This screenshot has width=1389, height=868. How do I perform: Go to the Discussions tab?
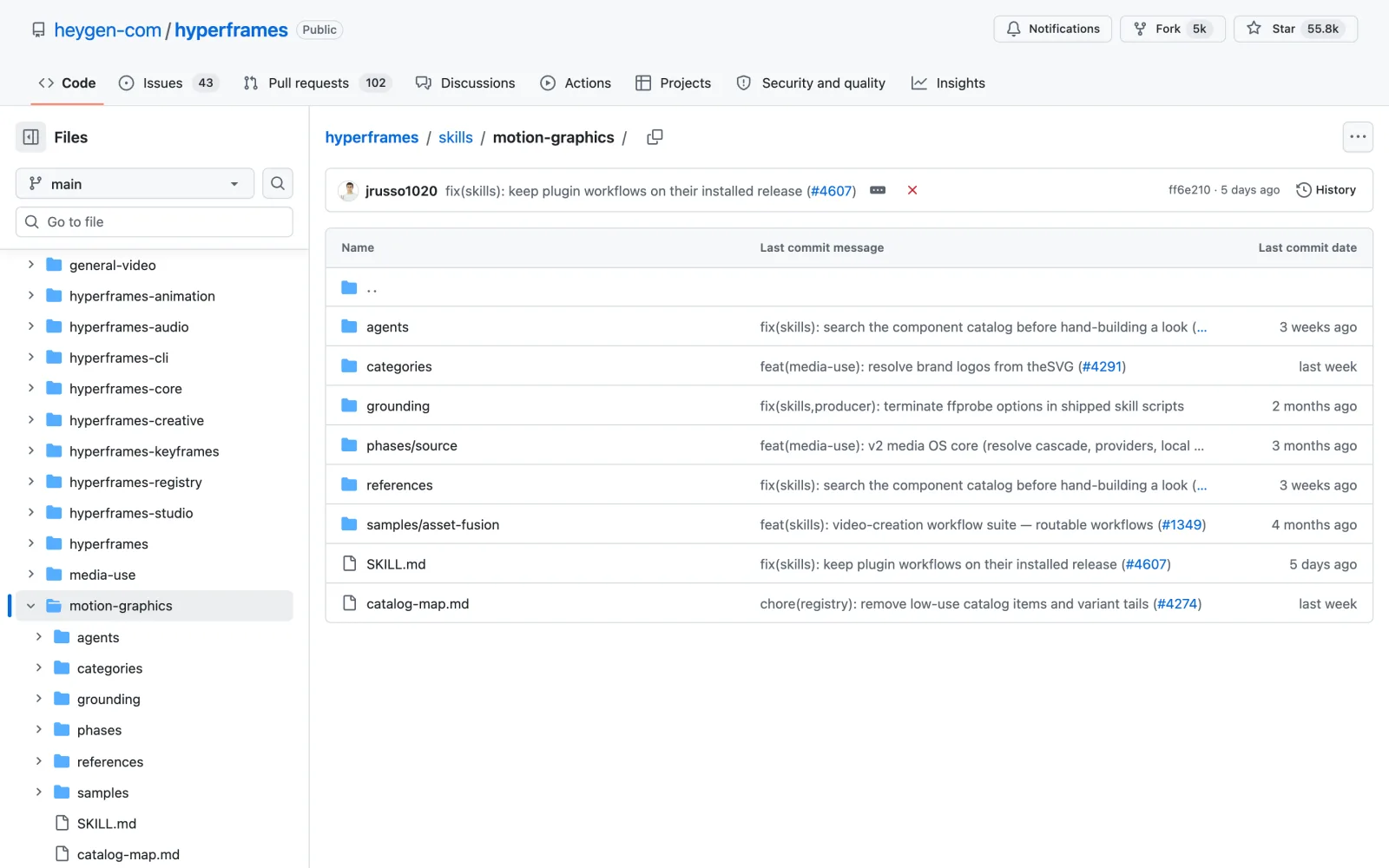pyautogui.click(x=465, y=83)
